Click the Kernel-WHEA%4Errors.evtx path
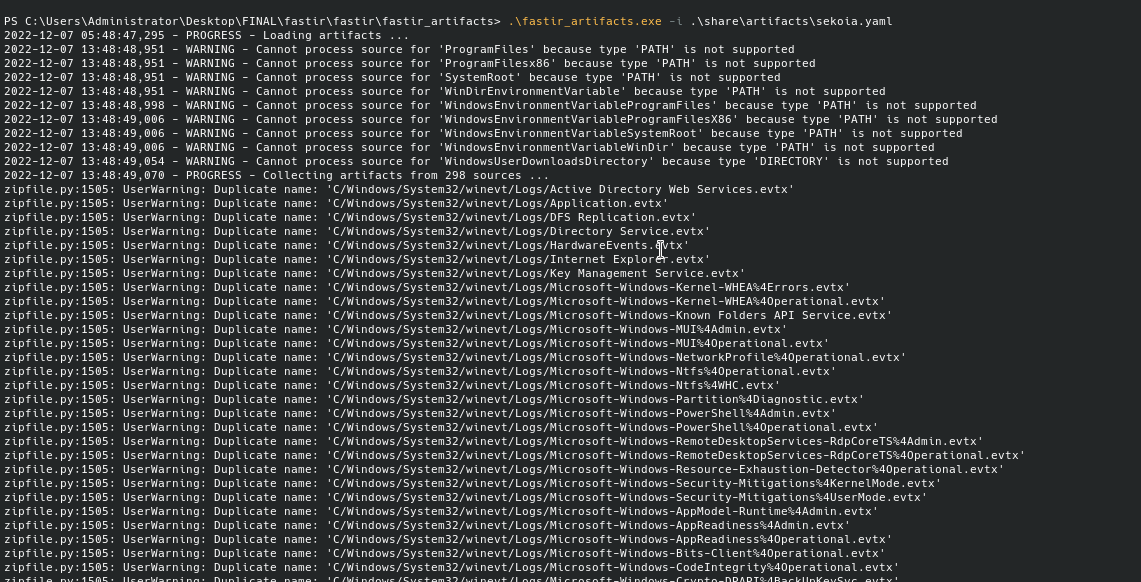1141x582 pixels. [x=588, y=287]
